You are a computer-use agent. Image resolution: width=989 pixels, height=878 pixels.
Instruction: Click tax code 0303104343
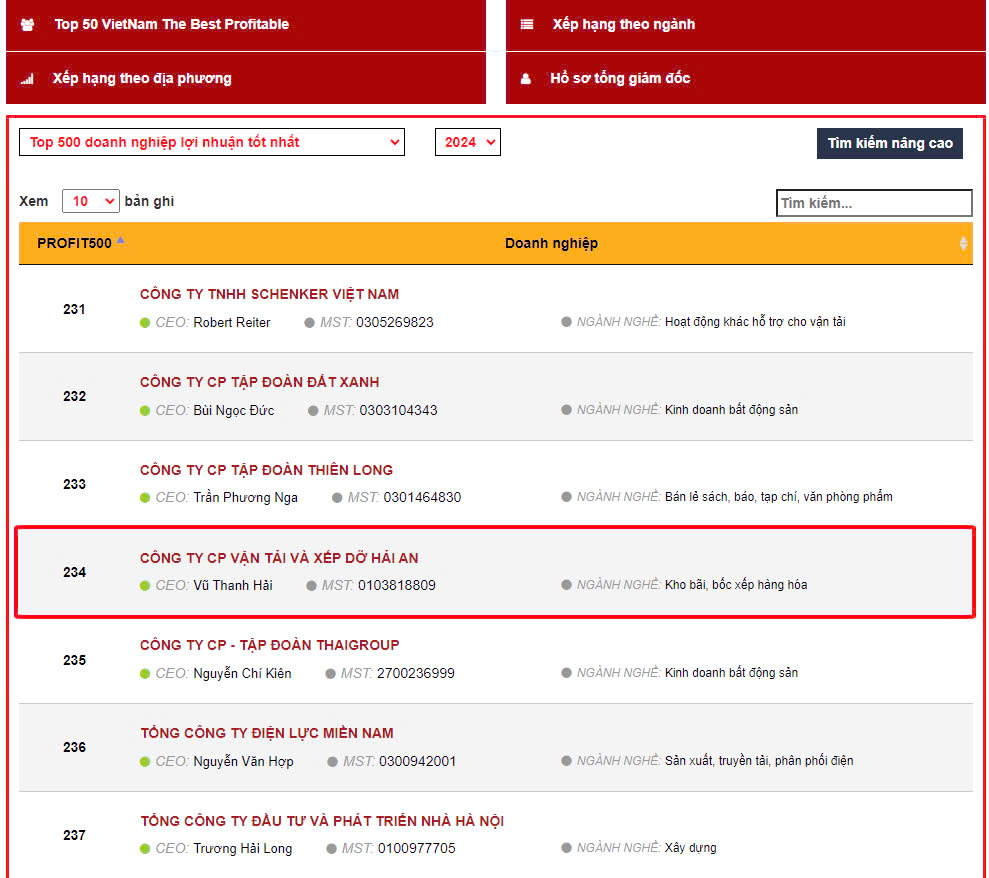tap(399, 411)
